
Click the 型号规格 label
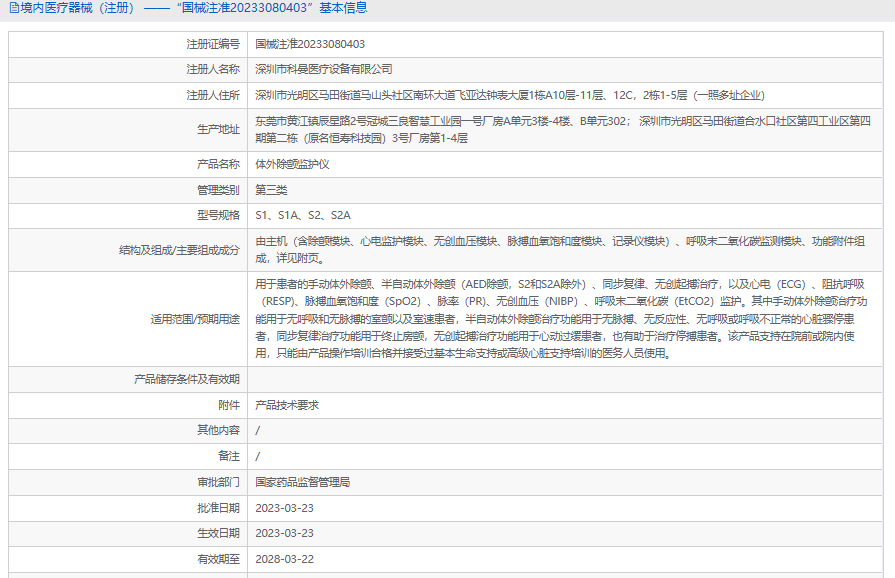pyautogui.click(x=219, y=215)
